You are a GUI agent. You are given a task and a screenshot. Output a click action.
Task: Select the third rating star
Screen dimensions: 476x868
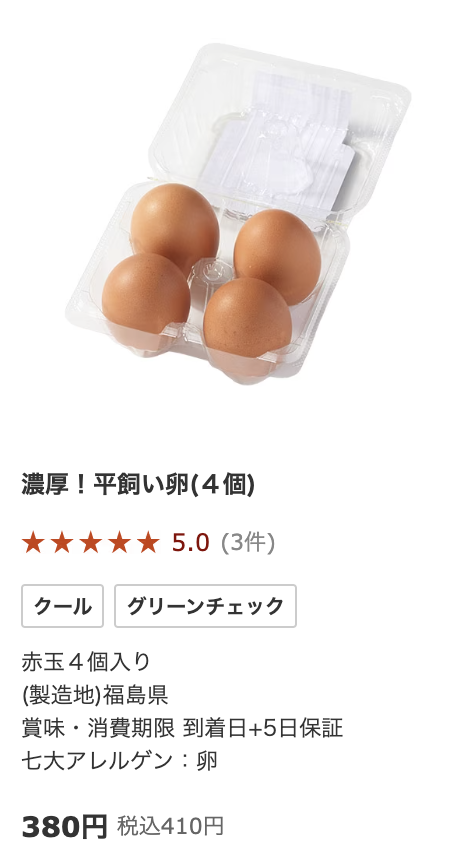click(x=90, y=542)
